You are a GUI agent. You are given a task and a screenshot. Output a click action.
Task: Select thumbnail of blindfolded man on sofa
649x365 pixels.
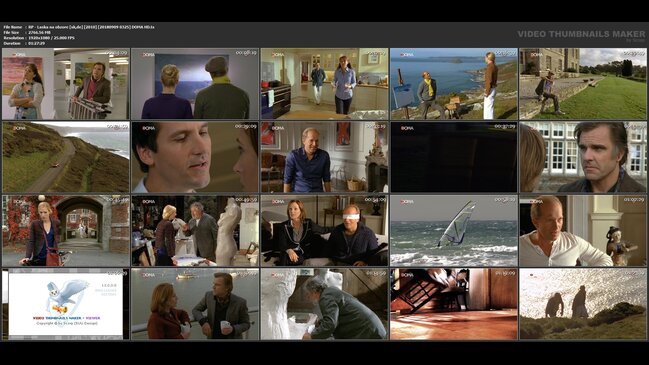tap(324, 231)
